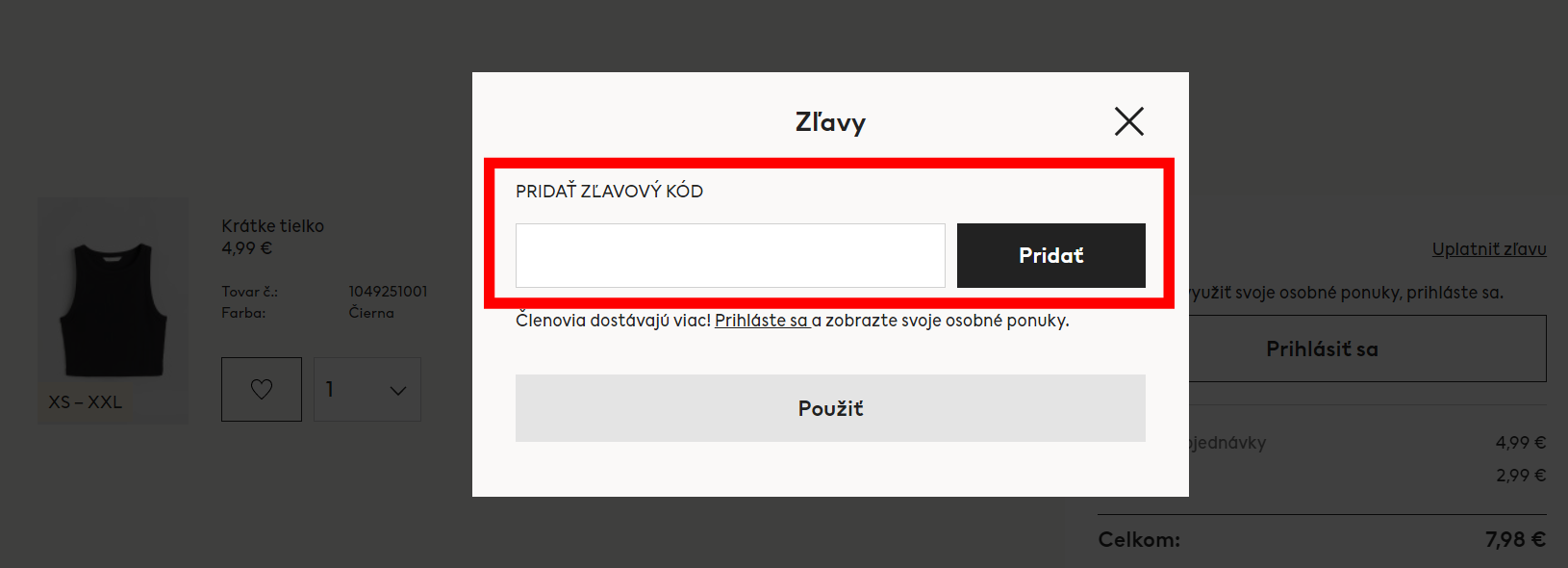Apply discounts with the Použiť button
The image size is (1568, 568).
830,407
